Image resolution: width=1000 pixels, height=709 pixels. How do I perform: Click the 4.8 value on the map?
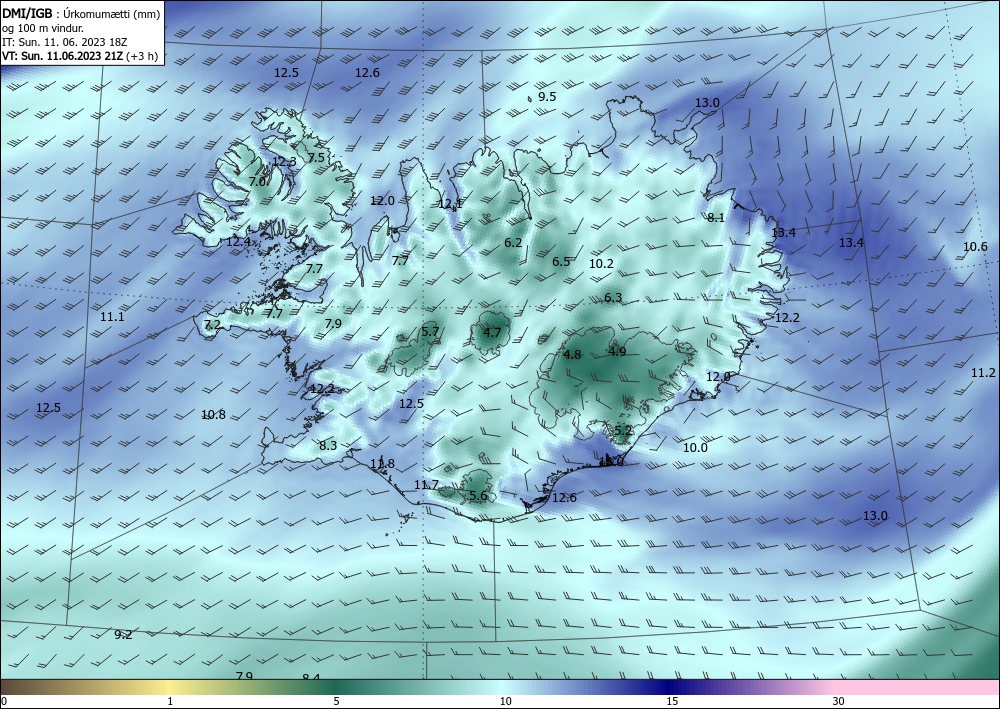[x=573, y=354]
